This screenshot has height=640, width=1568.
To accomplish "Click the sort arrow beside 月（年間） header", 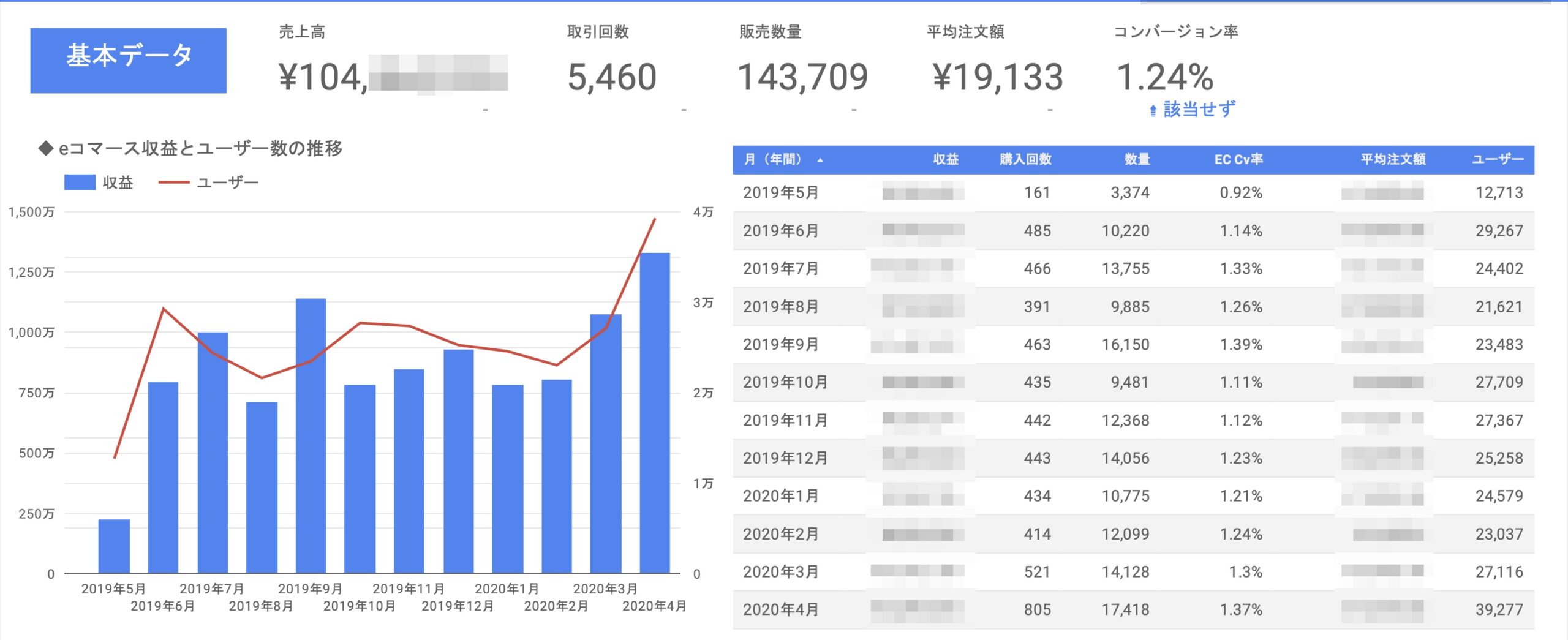I will tap(820, 160).
